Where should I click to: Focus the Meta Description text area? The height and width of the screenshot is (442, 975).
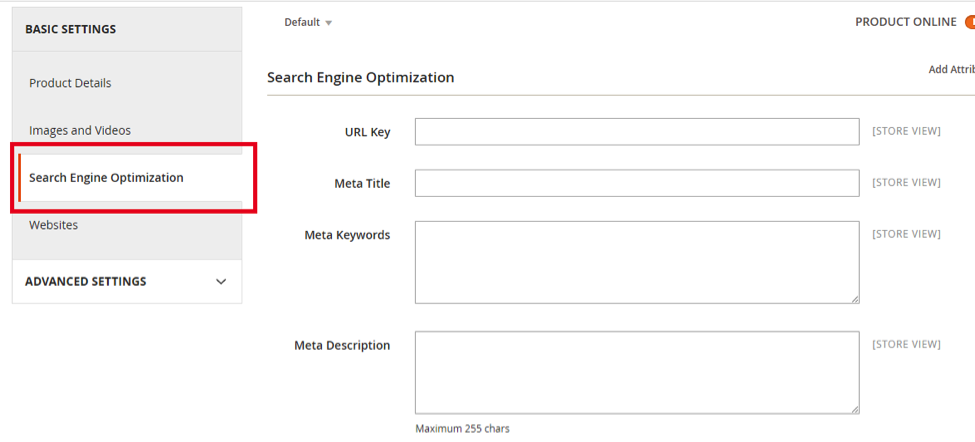coord(636,372)
